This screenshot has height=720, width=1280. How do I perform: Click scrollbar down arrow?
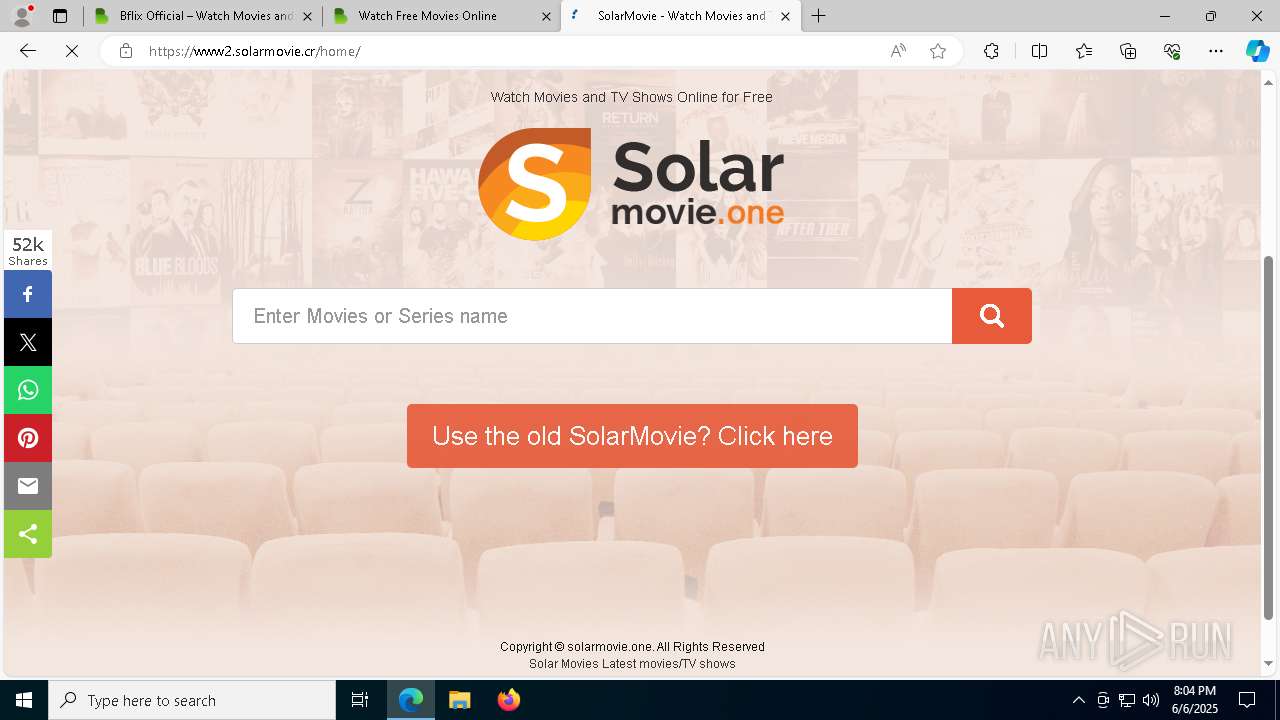pos(1269,663)
